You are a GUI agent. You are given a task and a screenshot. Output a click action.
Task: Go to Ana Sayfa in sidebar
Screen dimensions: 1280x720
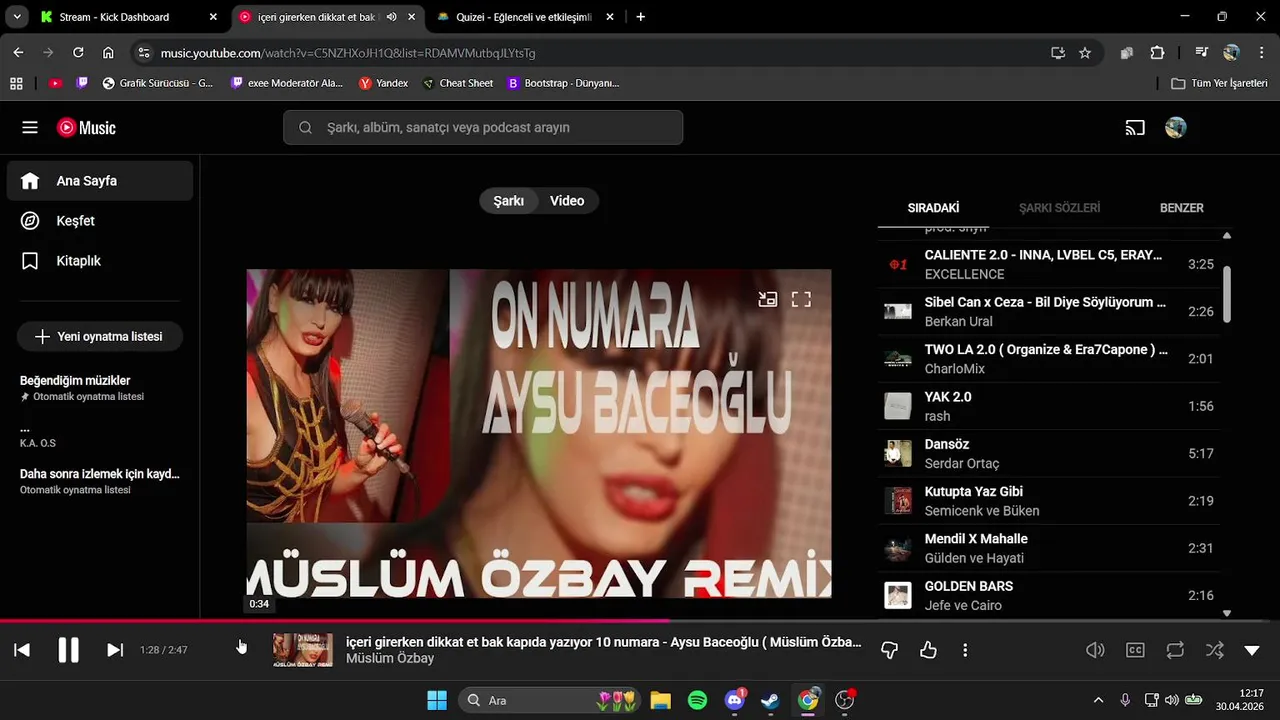click(x=100, y=181)
